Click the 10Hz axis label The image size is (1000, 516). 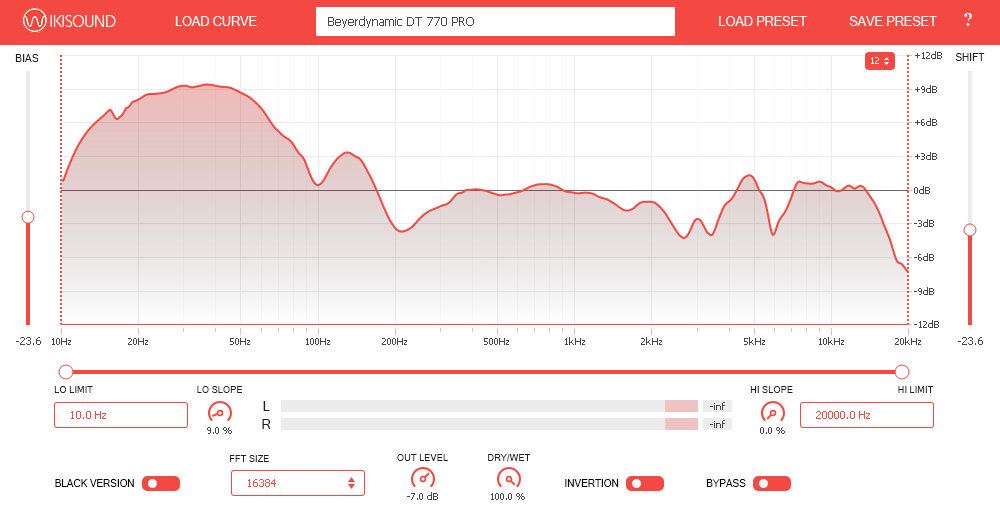coord(61,342)
